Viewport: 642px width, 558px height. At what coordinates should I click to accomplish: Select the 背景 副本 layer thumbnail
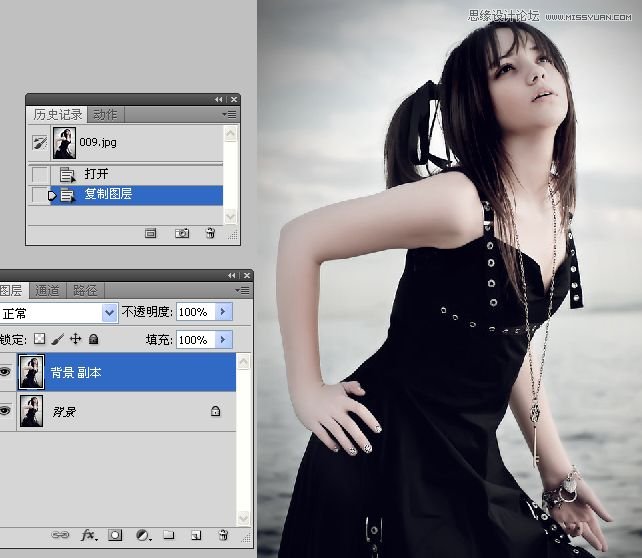coord(32,372)
